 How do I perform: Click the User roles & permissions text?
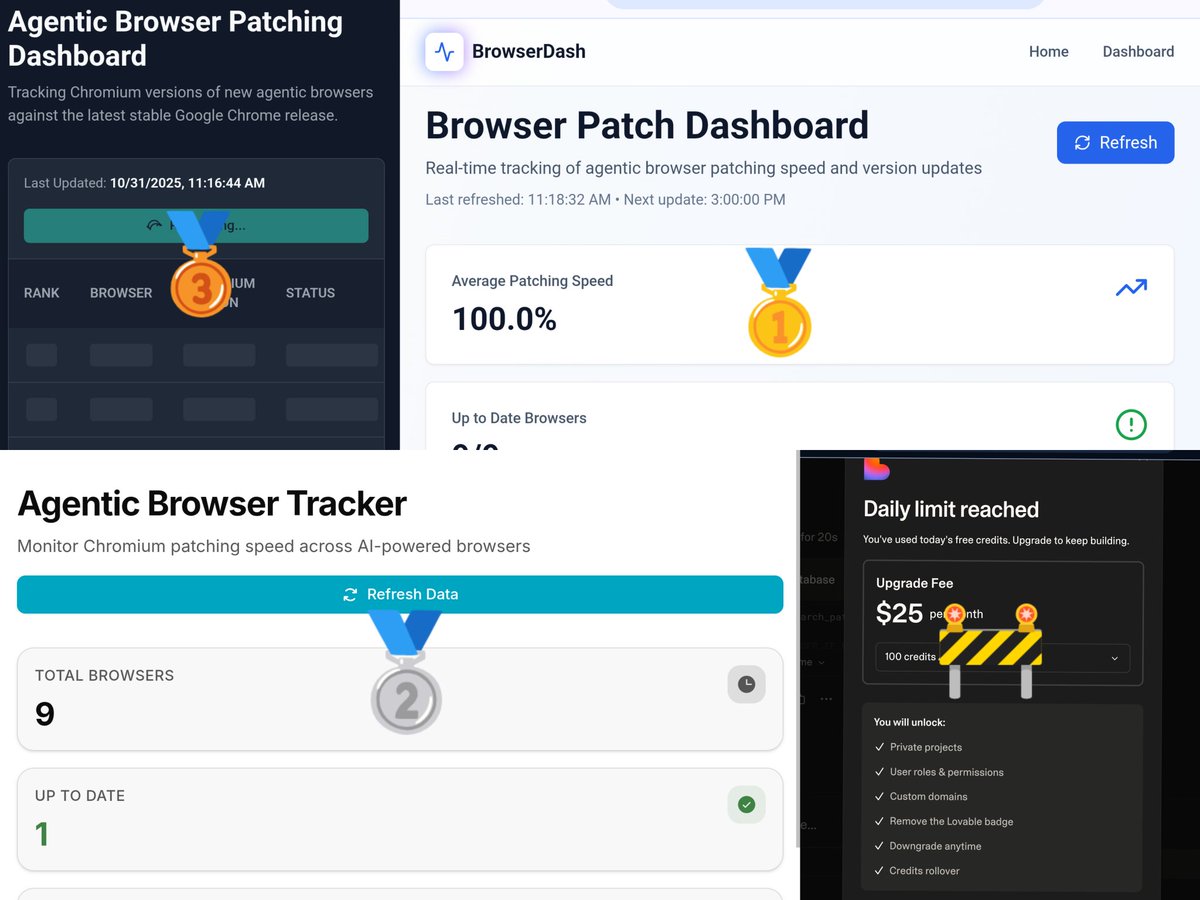pos(947,772)
